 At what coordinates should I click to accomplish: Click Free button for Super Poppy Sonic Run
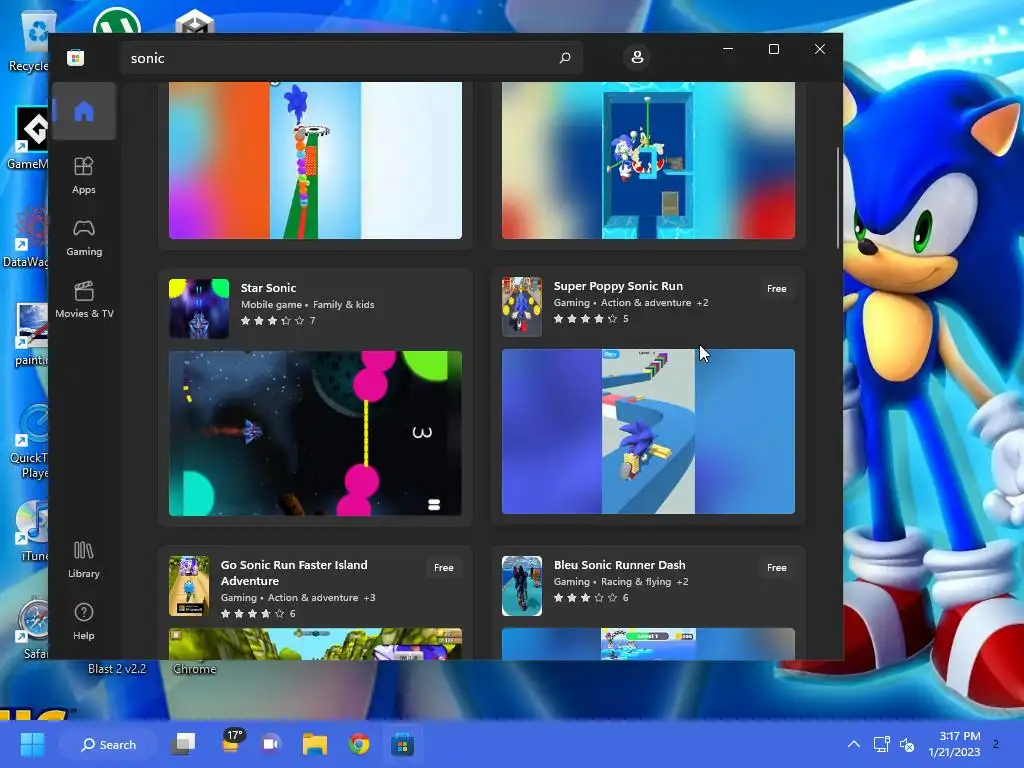776,289
